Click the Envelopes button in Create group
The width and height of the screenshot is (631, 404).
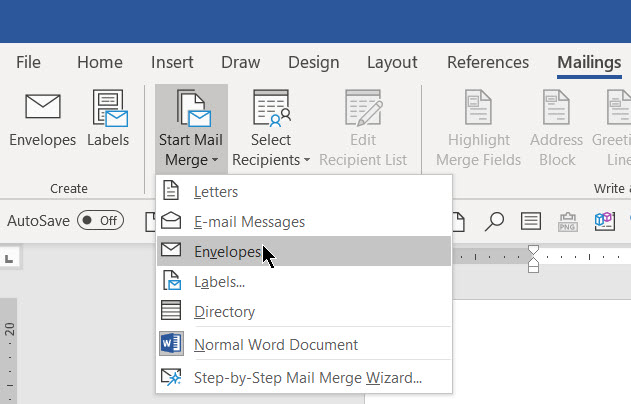[x=43, y=120]
